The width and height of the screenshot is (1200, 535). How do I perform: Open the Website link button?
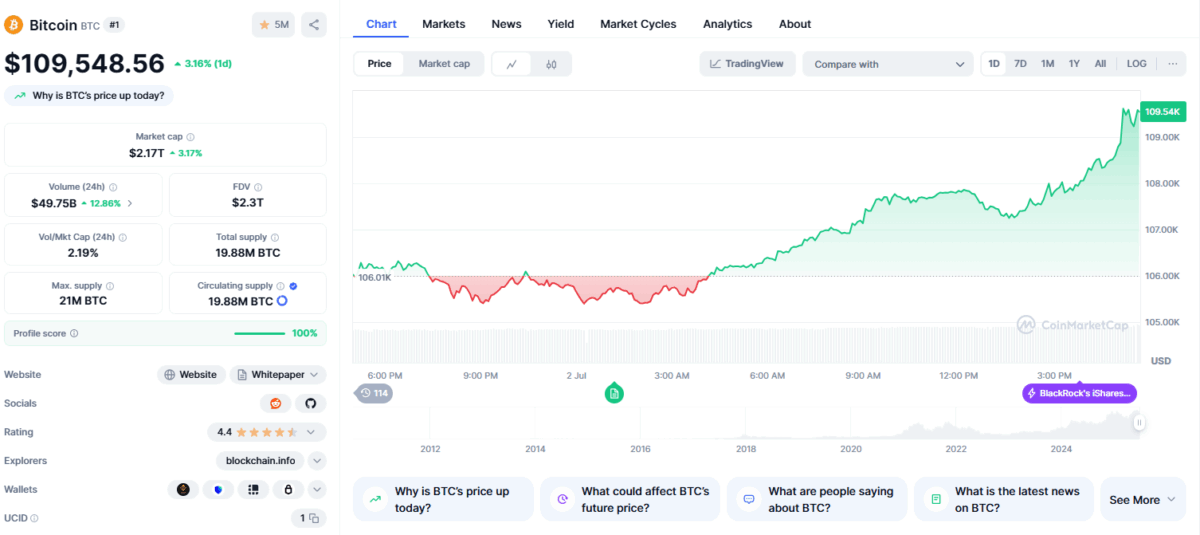190,375
